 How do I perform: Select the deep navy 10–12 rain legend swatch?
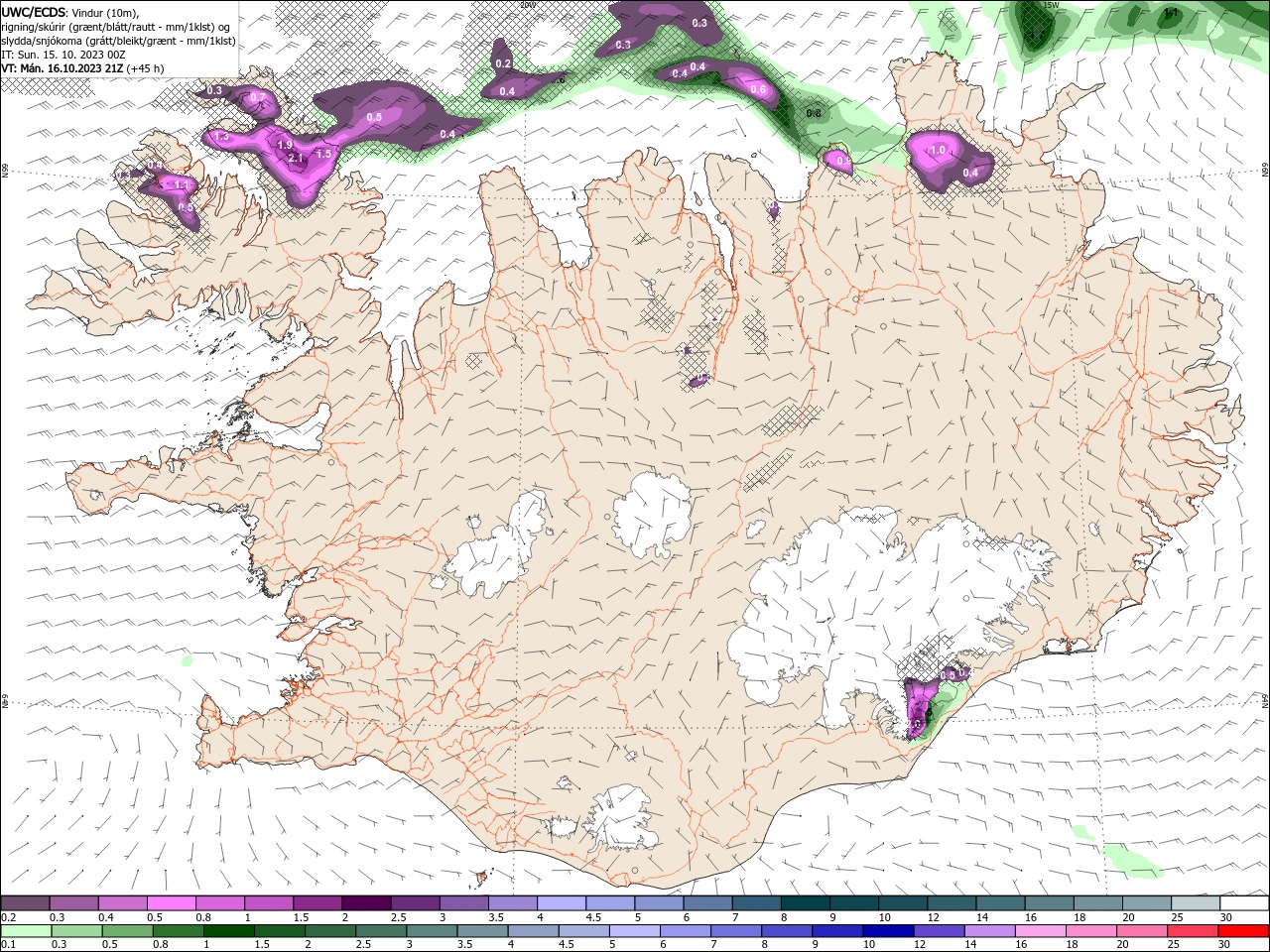click(x=889, y=931)
